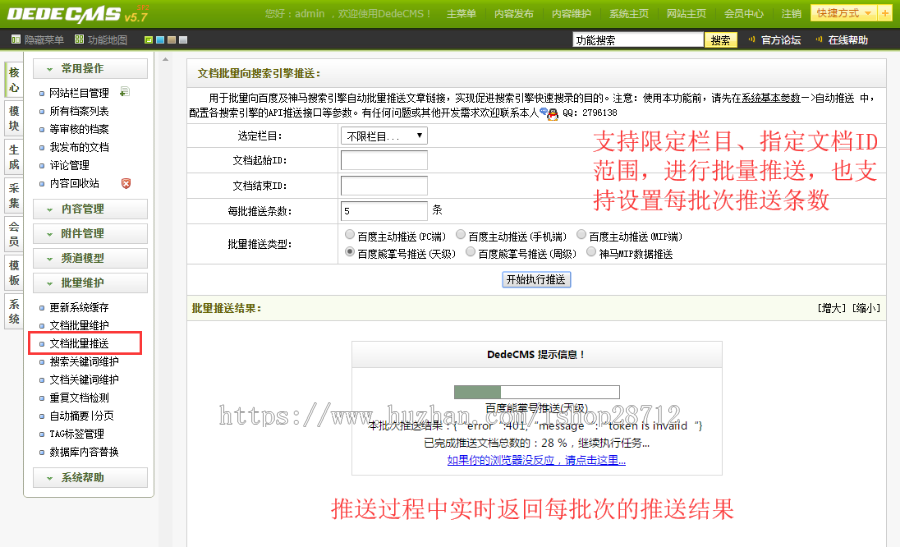Click the plus icon beside 快捷方式

tap(885, 13)
